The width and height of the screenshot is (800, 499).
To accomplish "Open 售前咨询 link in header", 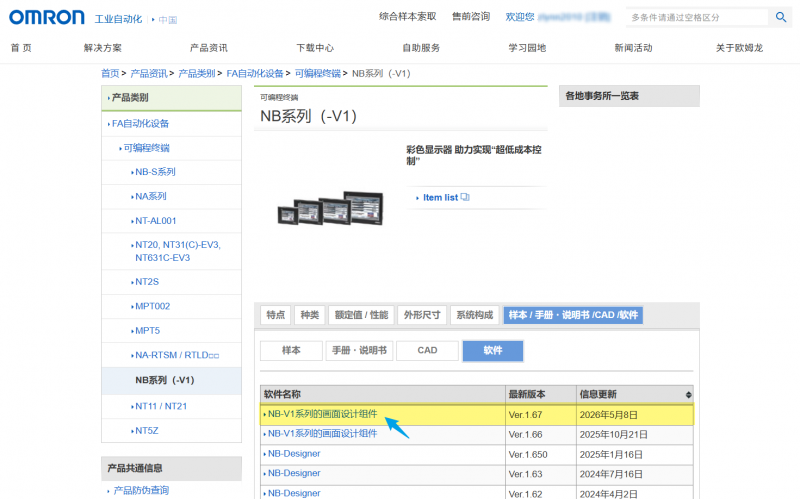I will pos(471,17).
